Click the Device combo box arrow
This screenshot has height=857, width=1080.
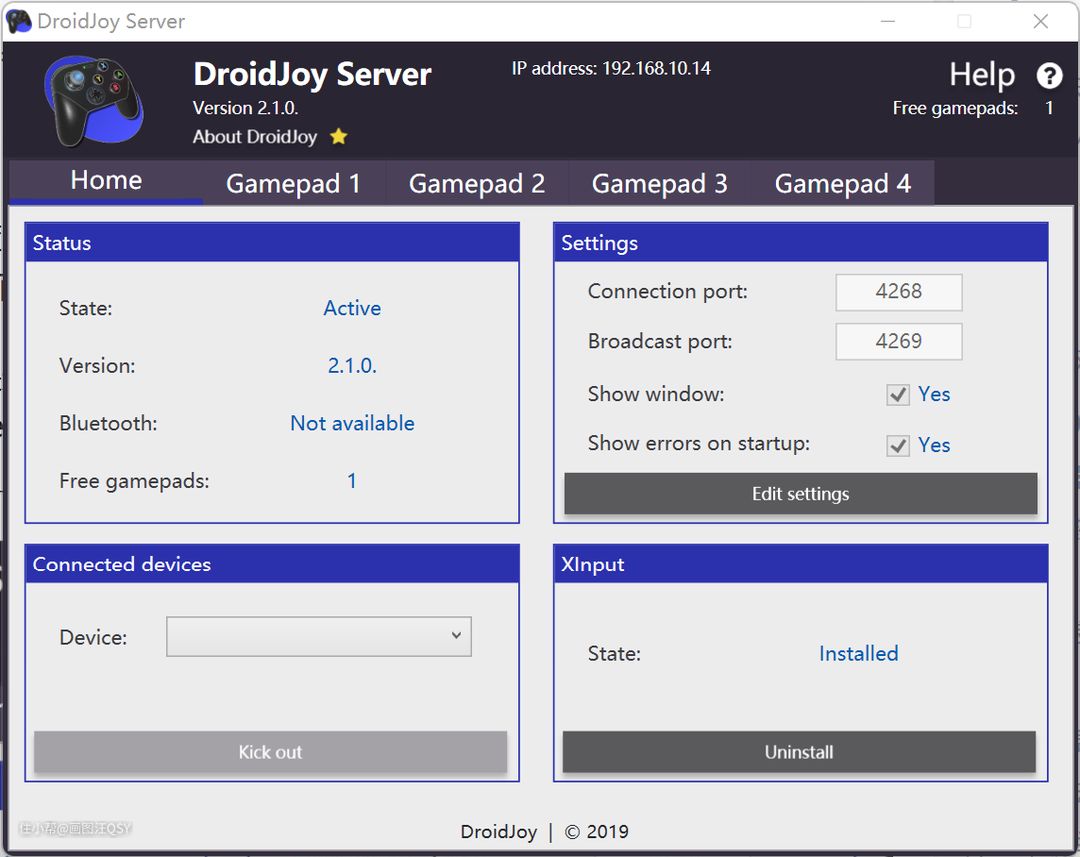(x=456, y=636)
